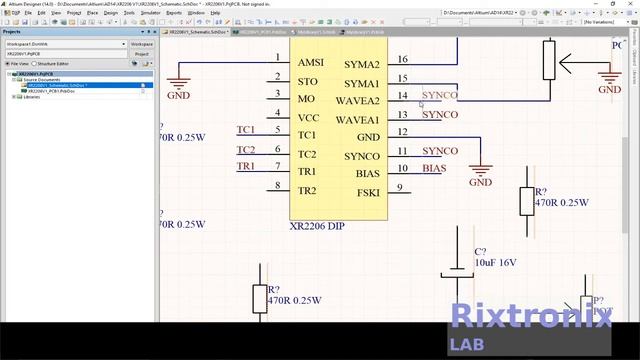The height and width of the screenshot is (360, 640).
Task: Click the Print toolbar icon
Action: (x=36, y=22)
